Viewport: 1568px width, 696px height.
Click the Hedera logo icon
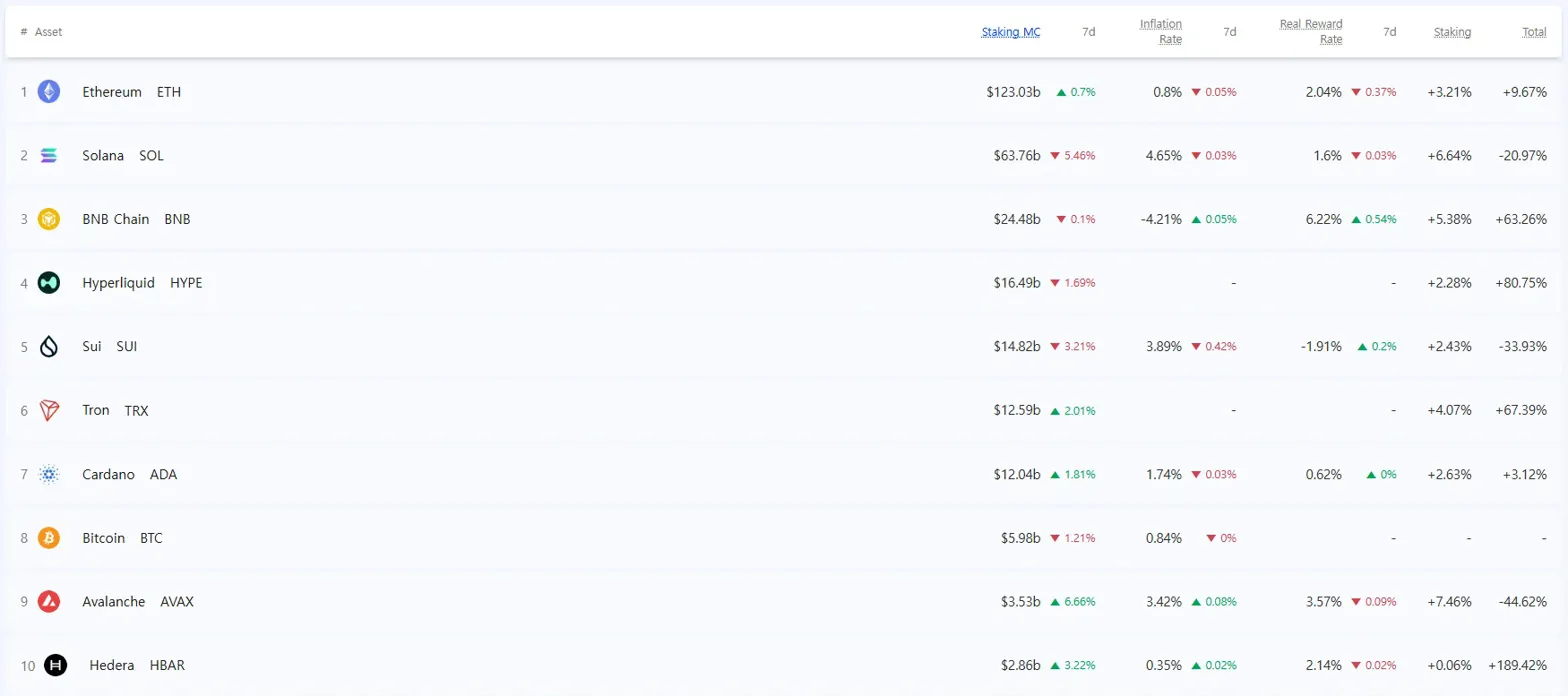55,665
